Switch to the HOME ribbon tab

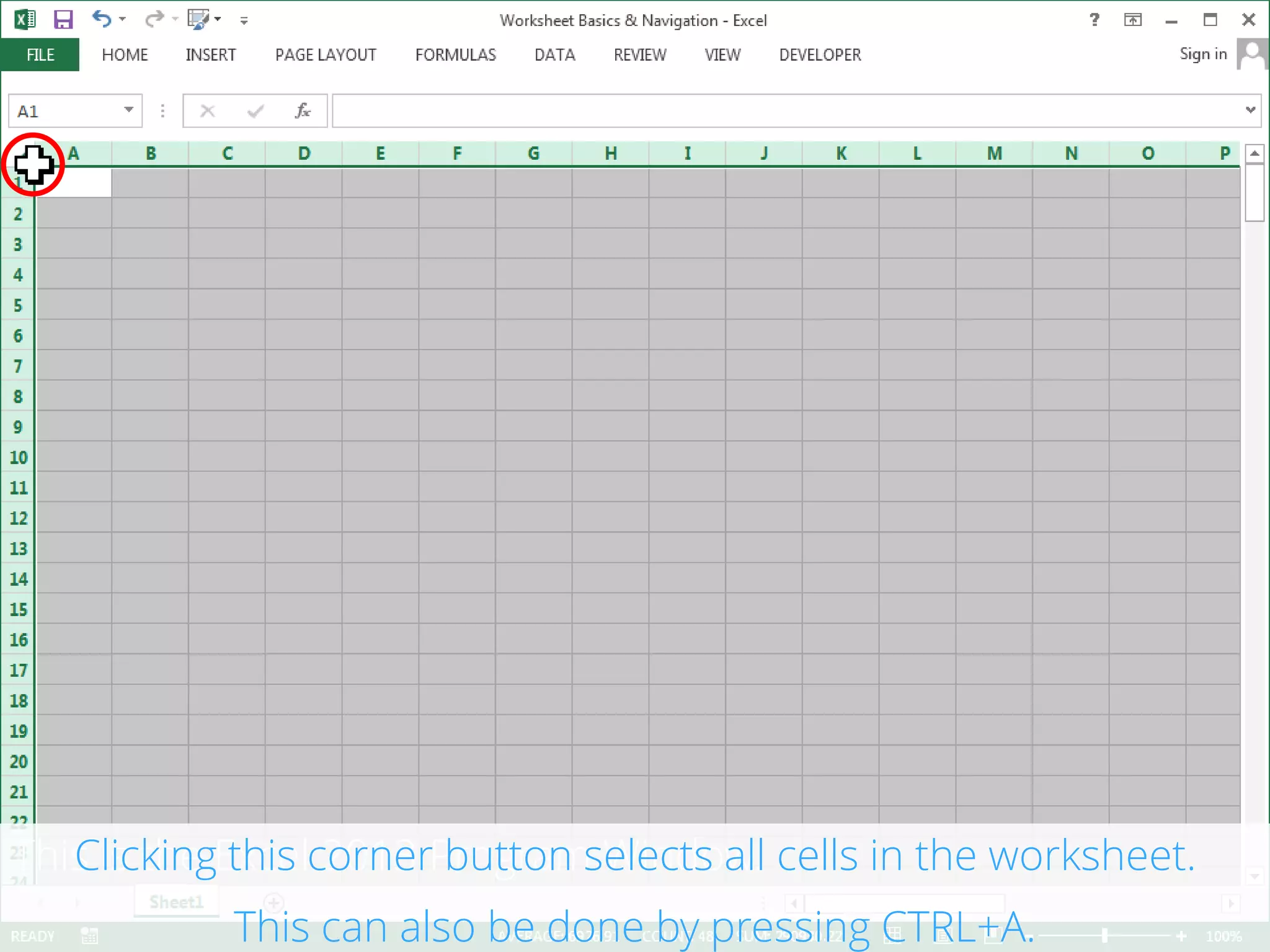[x=125, y=55]
